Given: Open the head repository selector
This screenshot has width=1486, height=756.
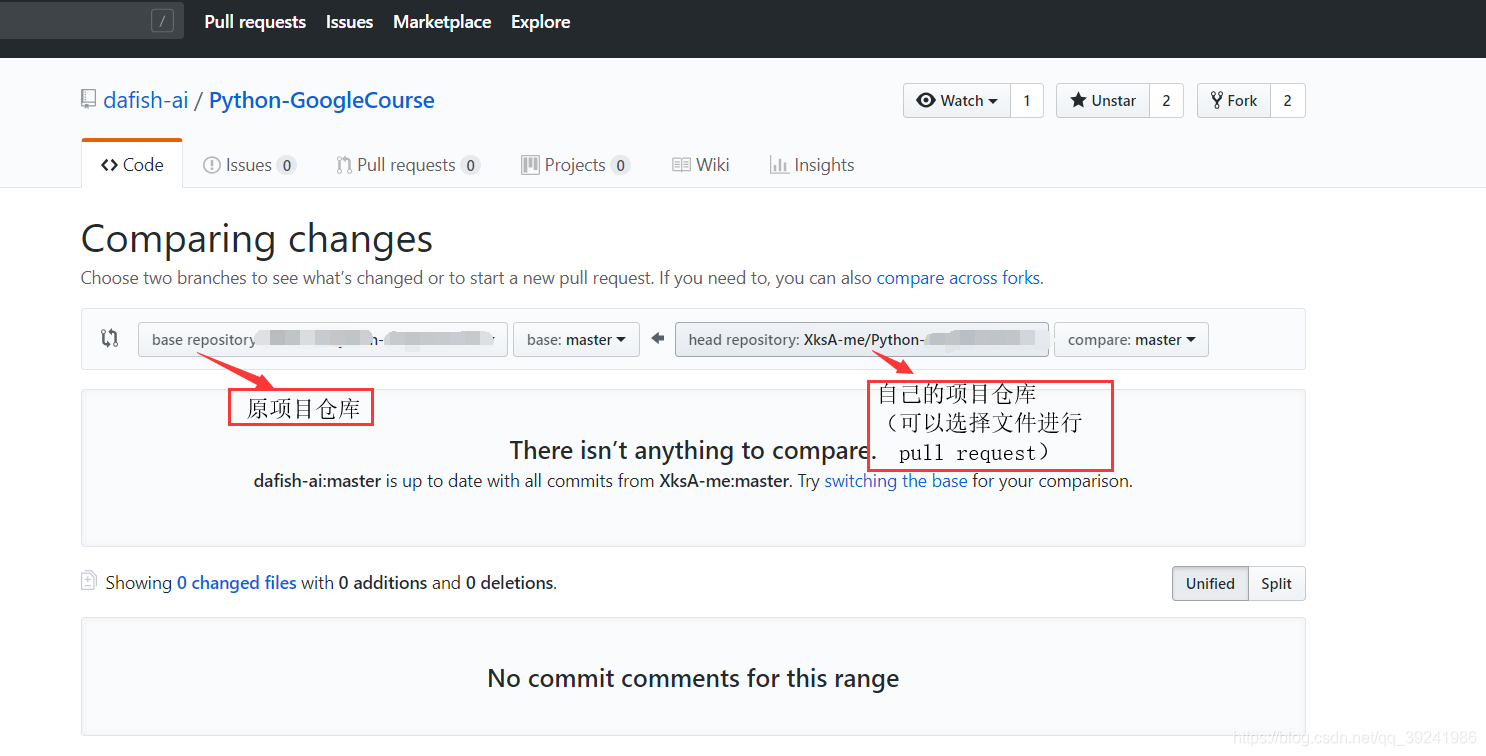Looking at the screenshot, I should 862,339.
